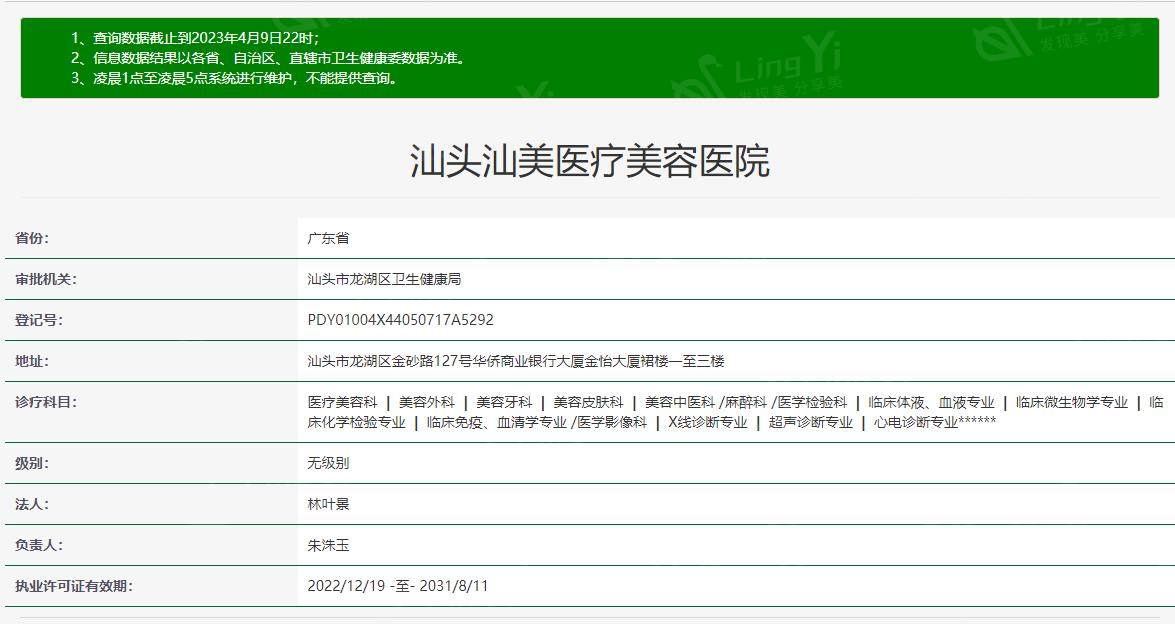The image size is (1175, 624).
Task: Select the 负责人 label
Action: click(38, 545)
